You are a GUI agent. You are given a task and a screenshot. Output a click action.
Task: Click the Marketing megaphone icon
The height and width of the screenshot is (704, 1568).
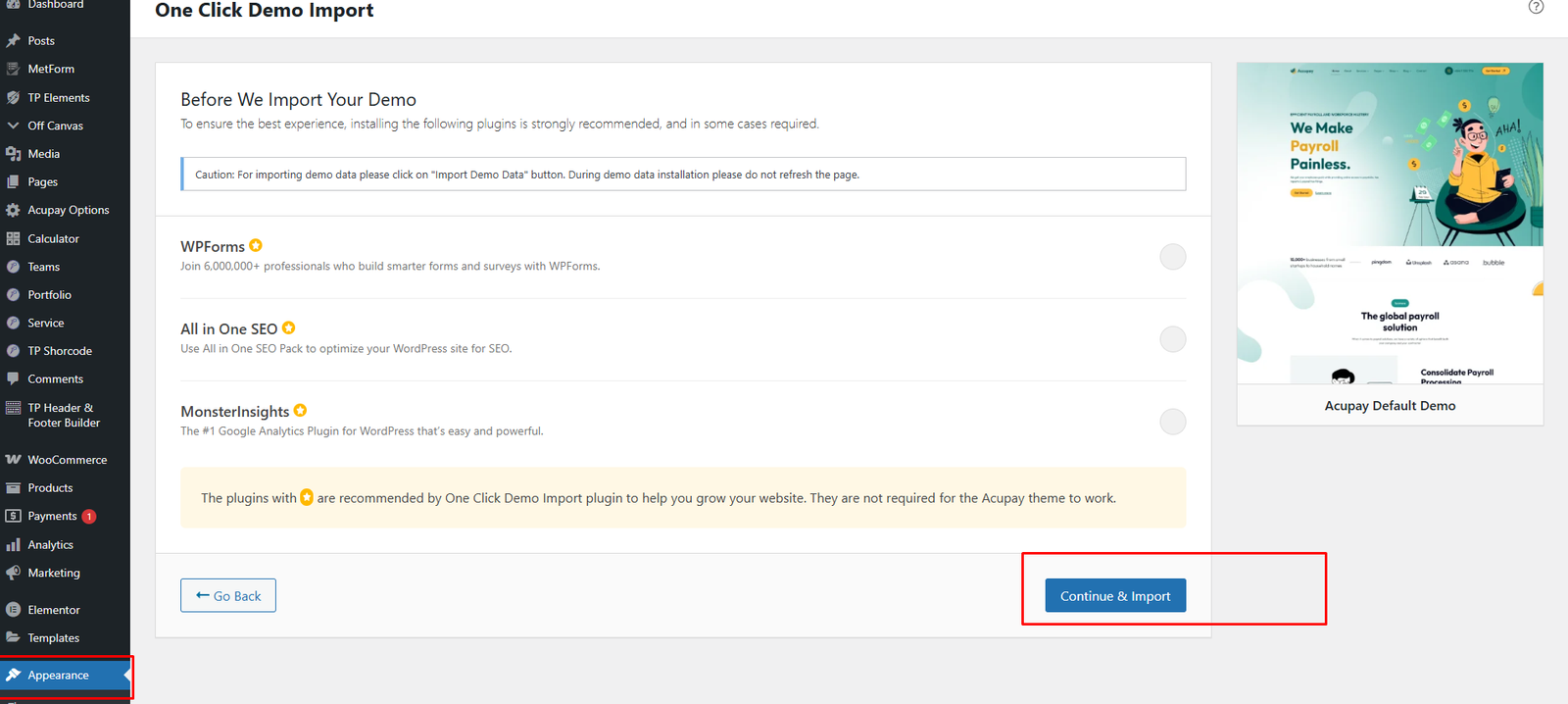(x=13, y=573)
